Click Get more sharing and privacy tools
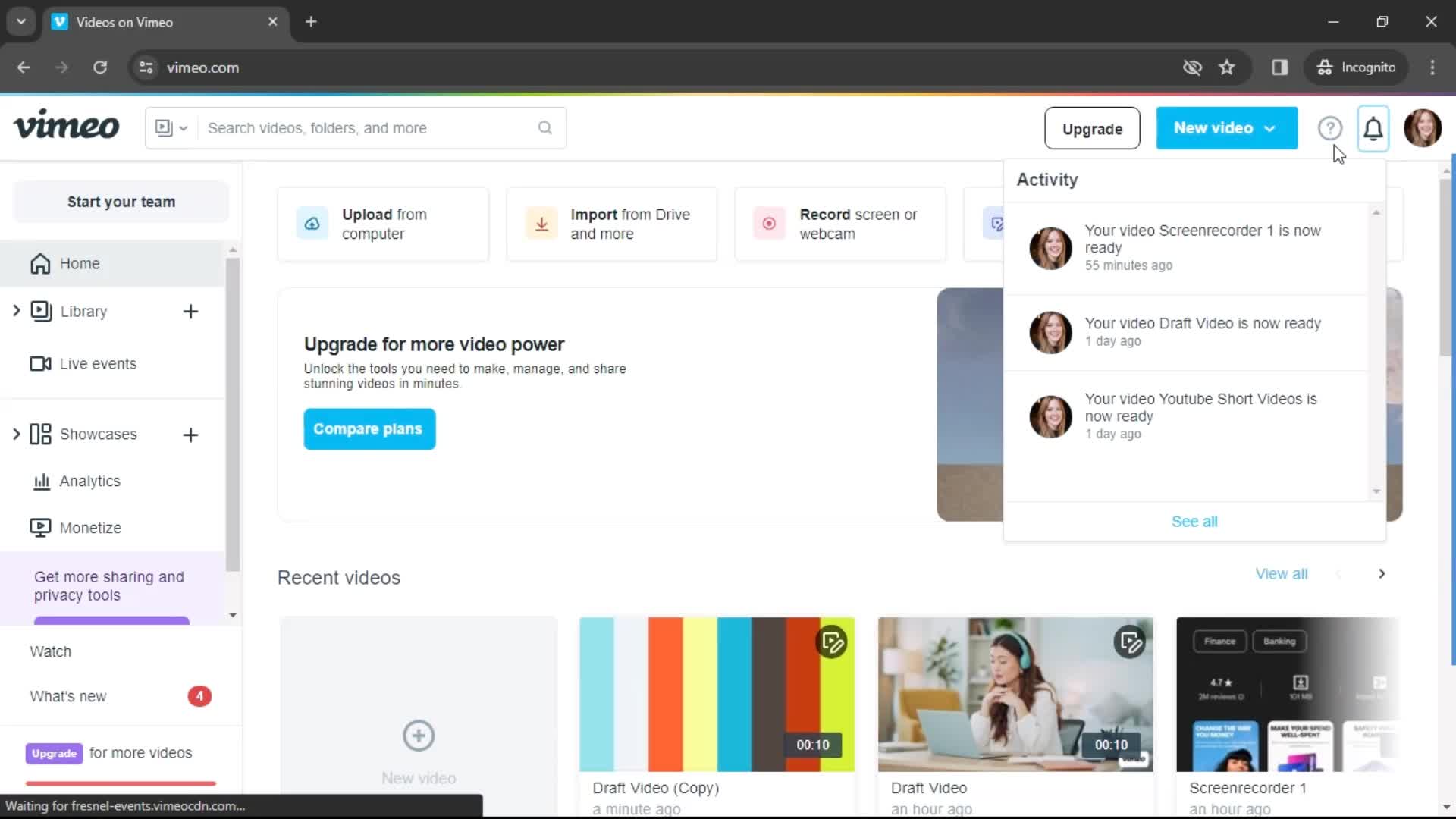The height and width of the screenshot is (819, 1456). (109, 586)
